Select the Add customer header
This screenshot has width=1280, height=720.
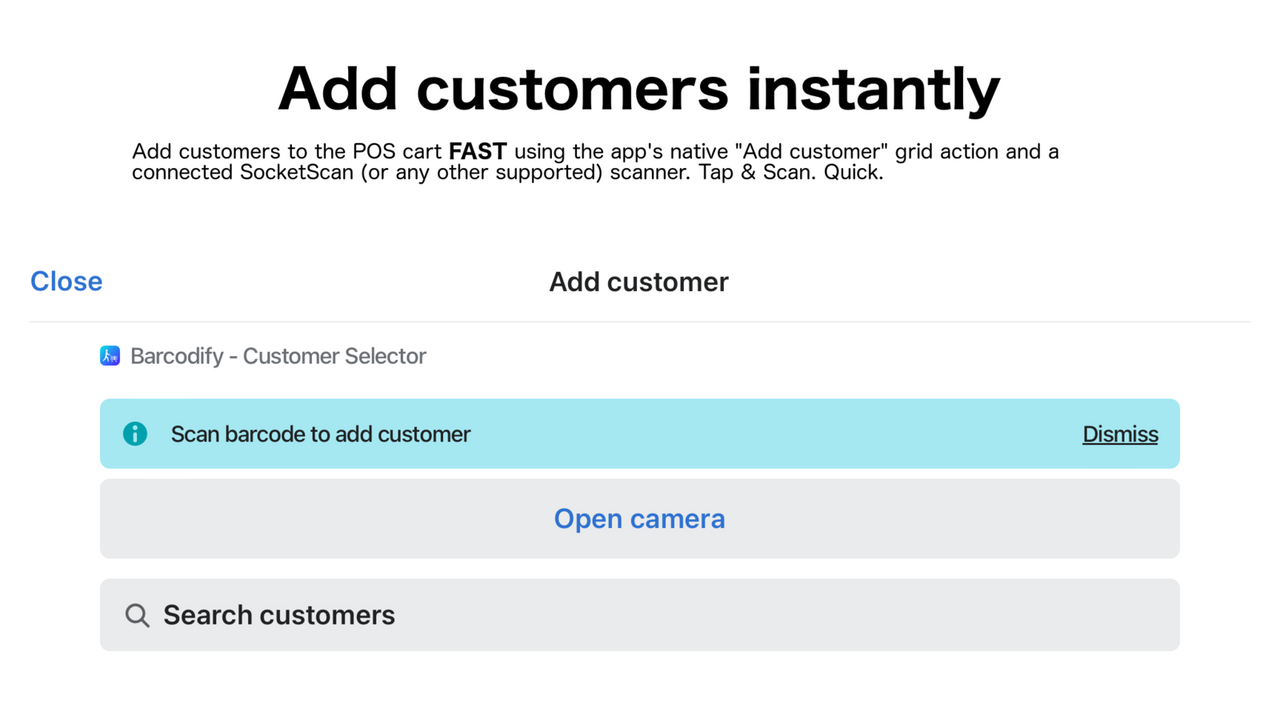[x=639, y=281]
